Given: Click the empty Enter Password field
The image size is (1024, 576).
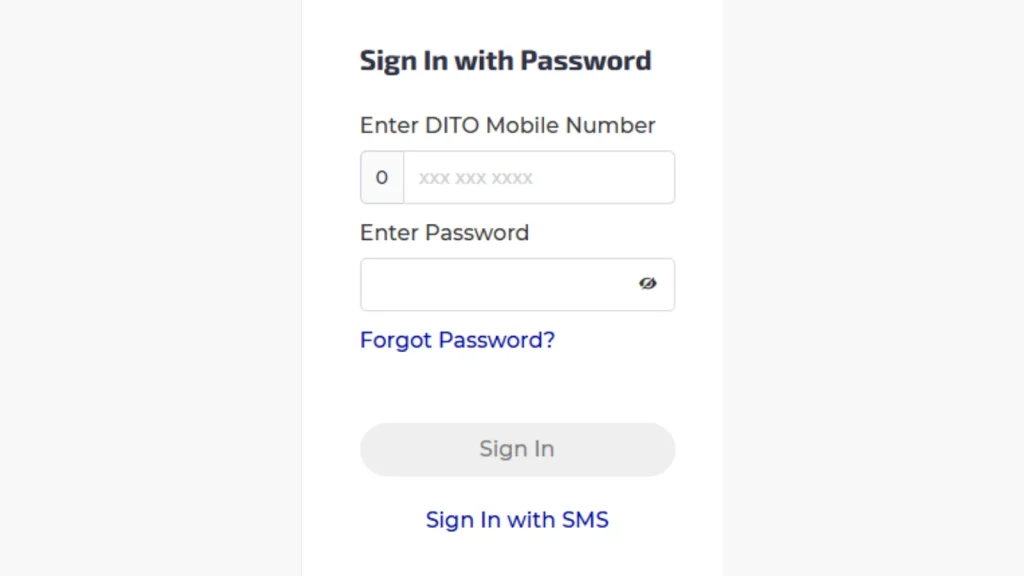Looking at the screenshot, I should coord(500,284).
